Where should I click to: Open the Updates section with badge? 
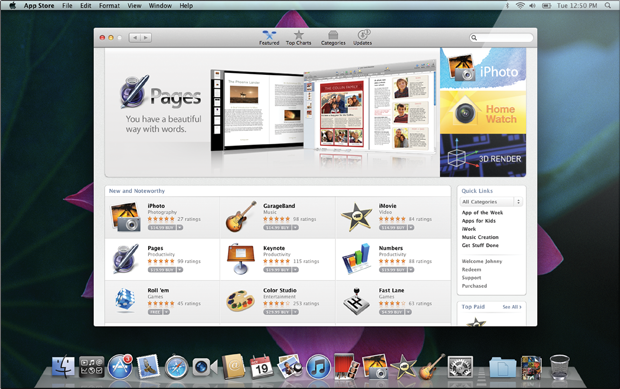pyautogui.click(x=363, y=38)
